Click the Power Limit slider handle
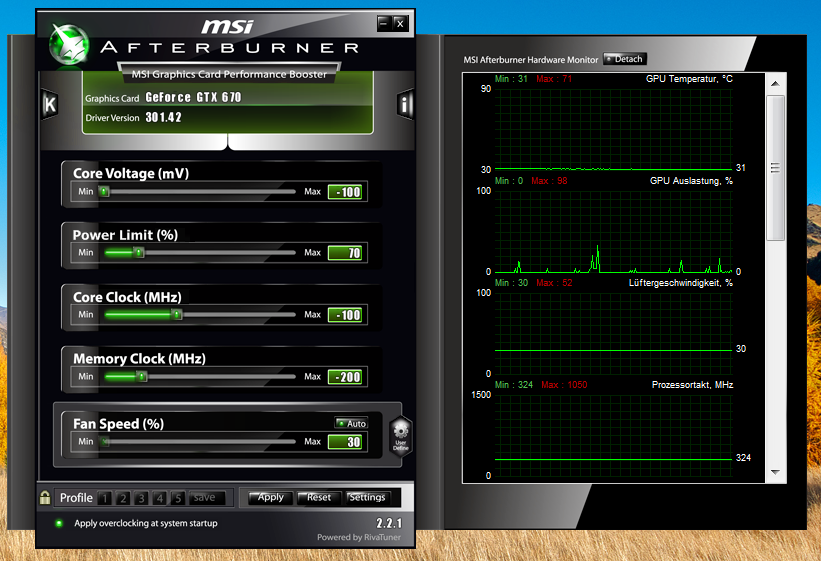Viewport: 821px width, 561px height. click(138, 253)
